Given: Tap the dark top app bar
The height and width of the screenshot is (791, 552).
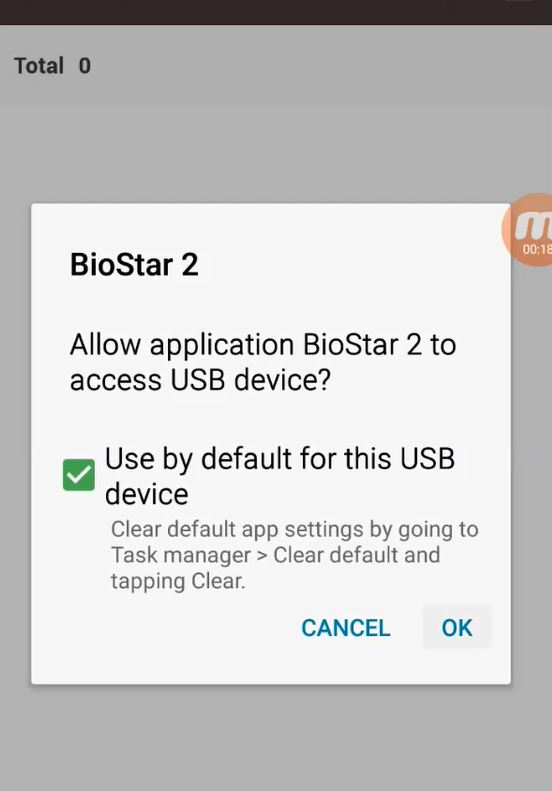Looking at the screenshot, I should [276, 12].
